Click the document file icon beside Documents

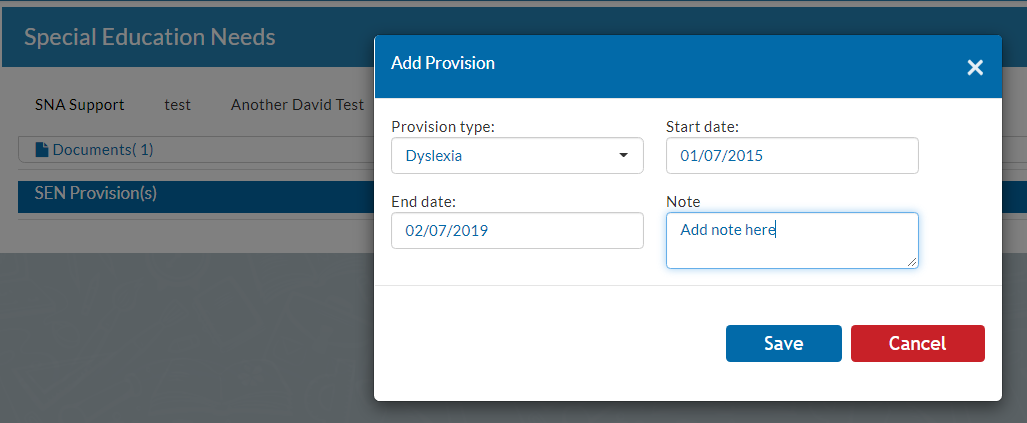click(42, 150)
